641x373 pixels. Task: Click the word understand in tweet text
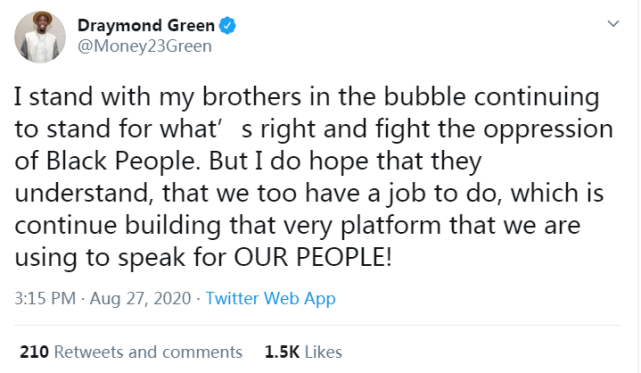(x=84, y=193)
